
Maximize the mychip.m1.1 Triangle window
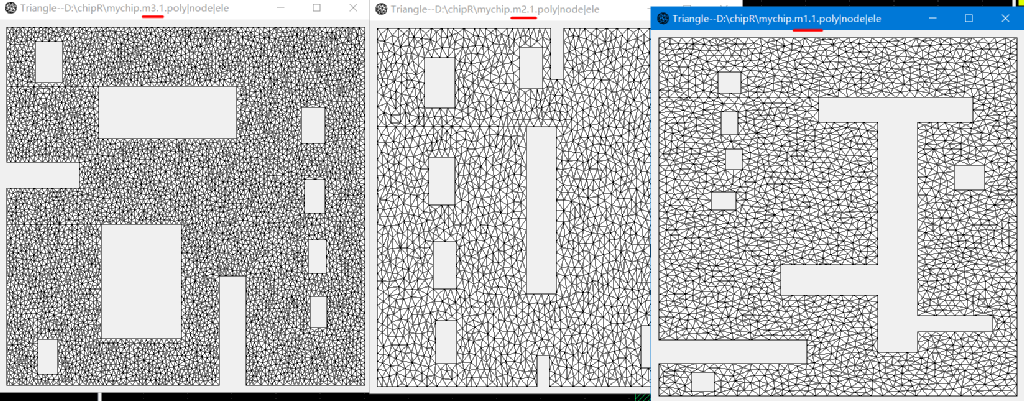coord(968,19)
